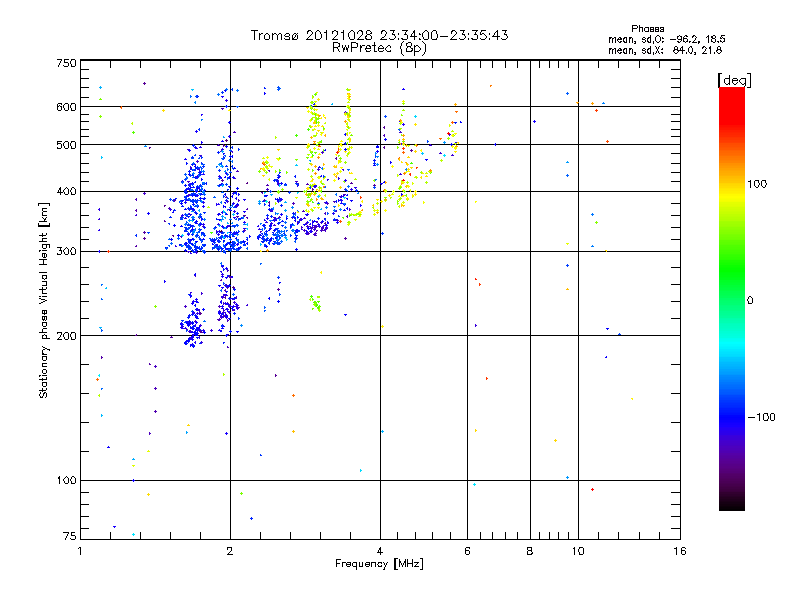Click the "10" frequency axis tick label

(x=578, y=551)
